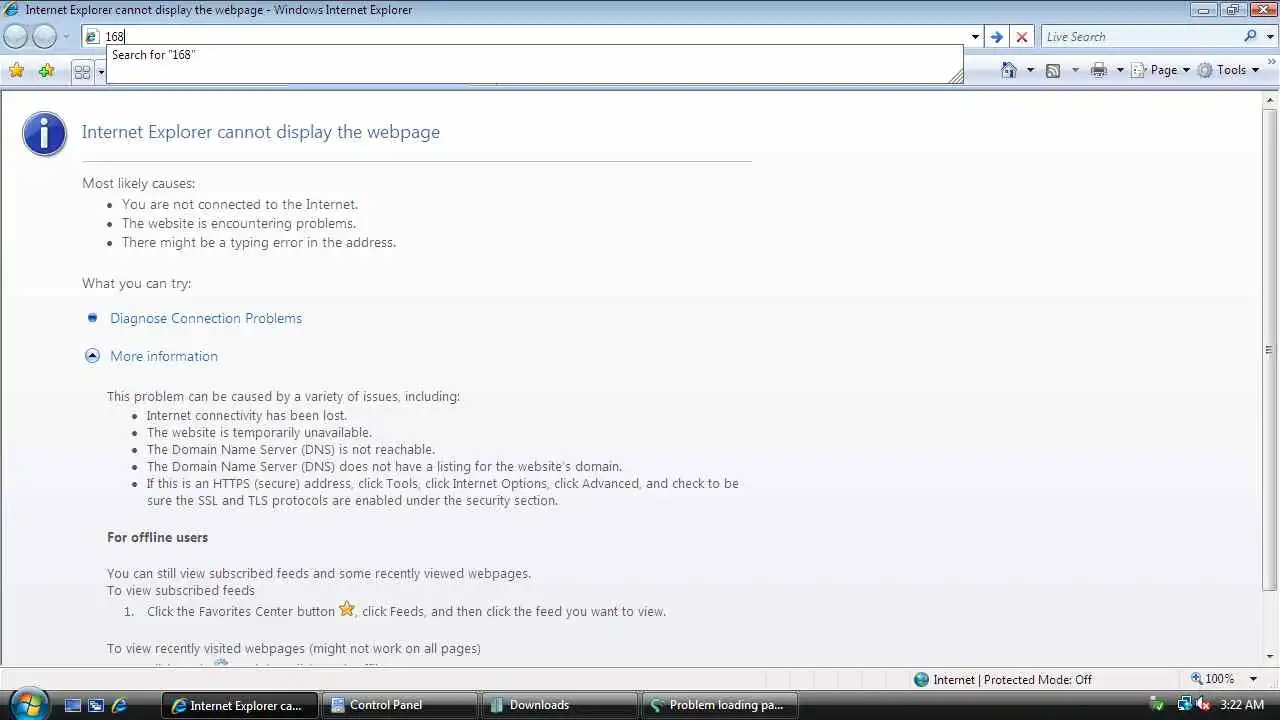Click the Internet zone globe in status bar

921,679
